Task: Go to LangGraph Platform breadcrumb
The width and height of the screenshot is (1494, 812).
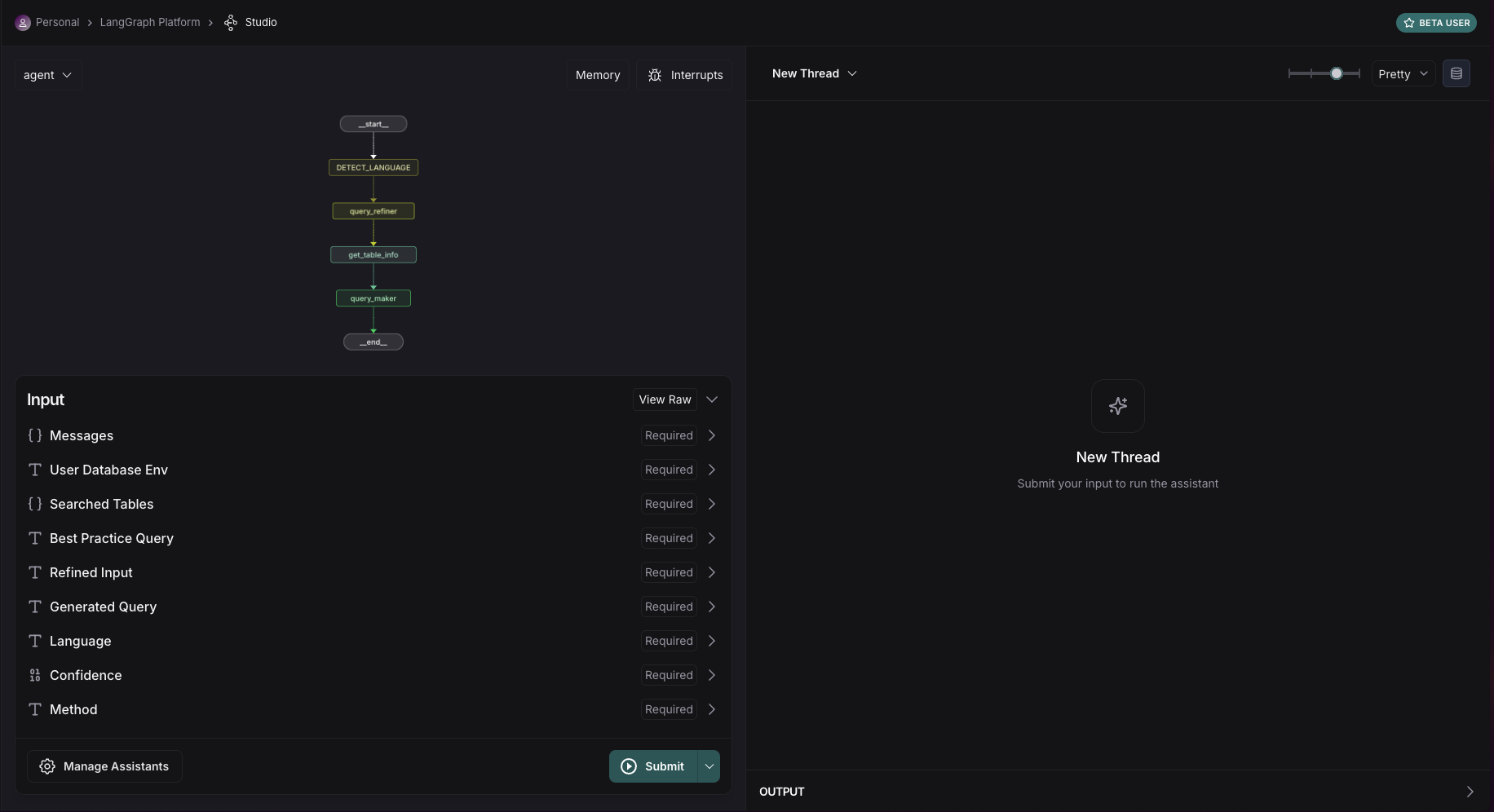Action: (150, 23)
